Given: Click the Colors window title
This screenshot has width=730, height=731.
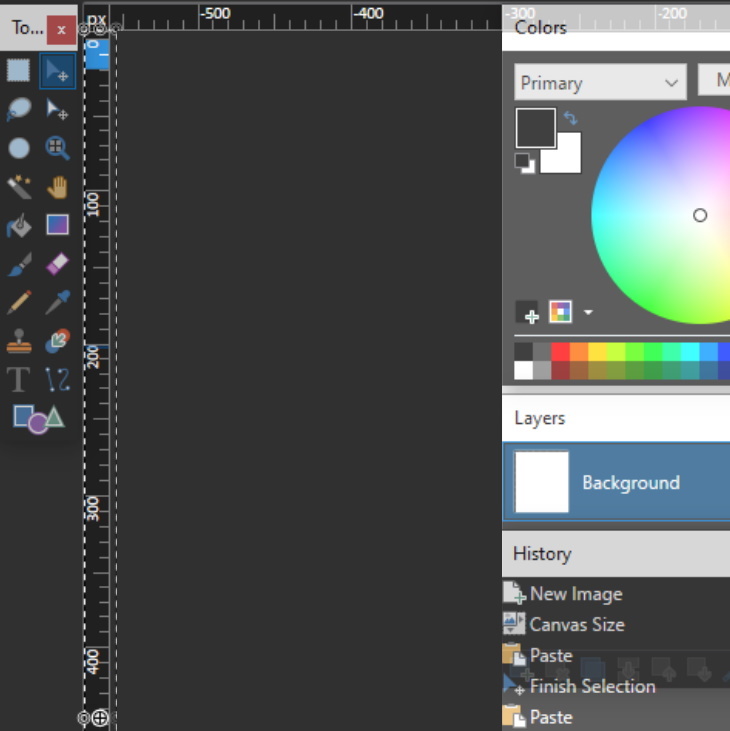Looking at the screenshot, I should click(x=540, y=28).
